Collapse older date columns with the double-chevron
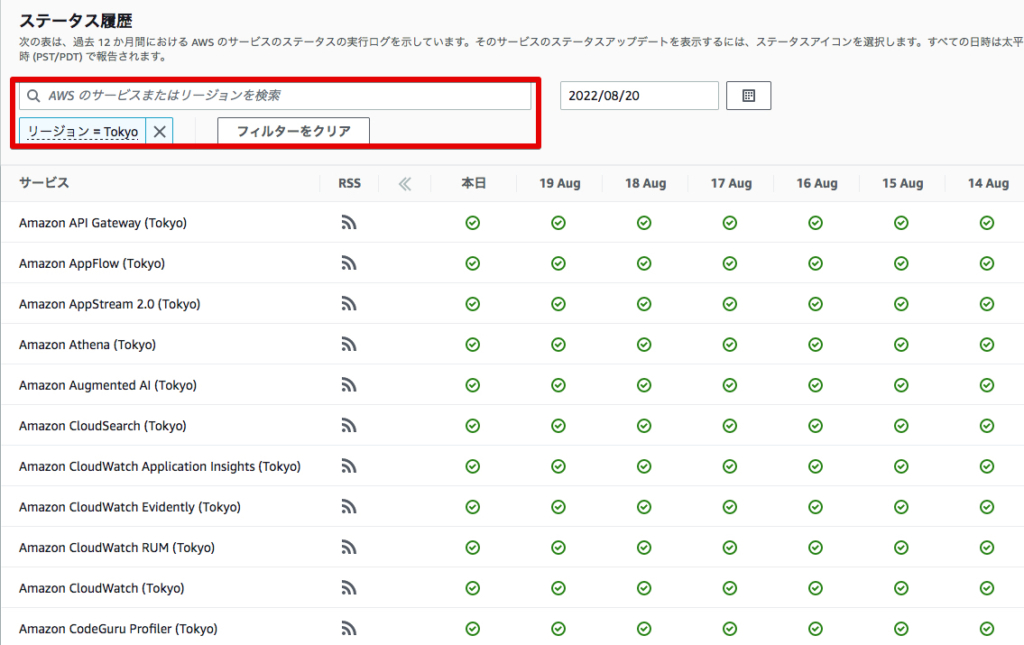This screenshot has width=1024, height=645. 406,183
